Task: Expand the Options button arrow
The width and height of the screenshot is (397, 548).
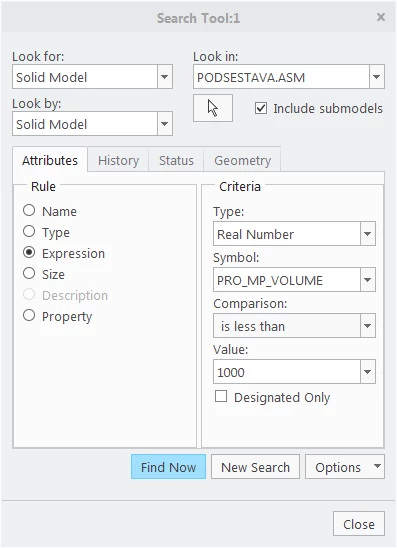Action: (x=377, y=466)
